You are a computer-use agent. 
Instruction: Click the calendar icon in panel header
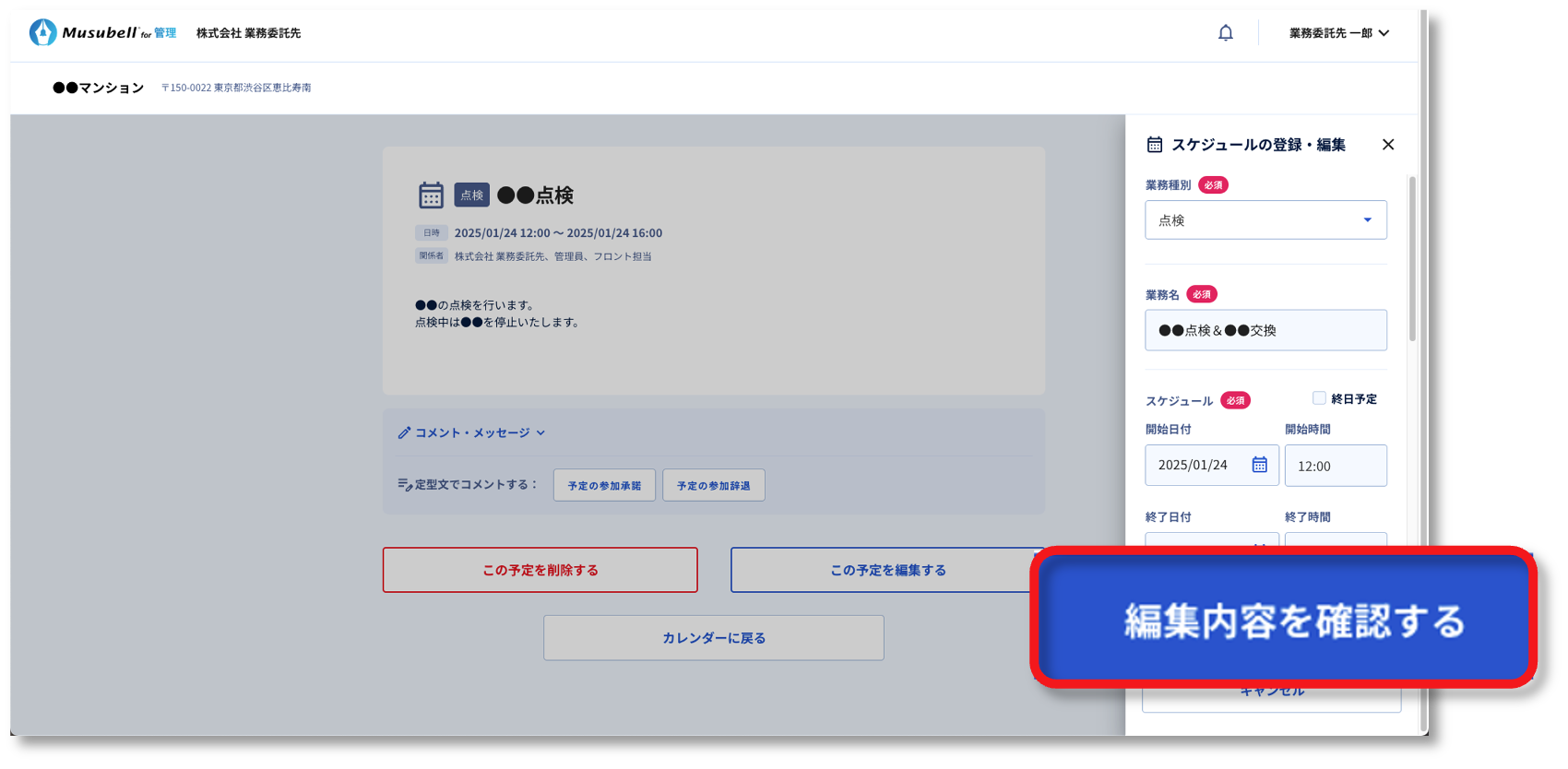pos(1154,145)
